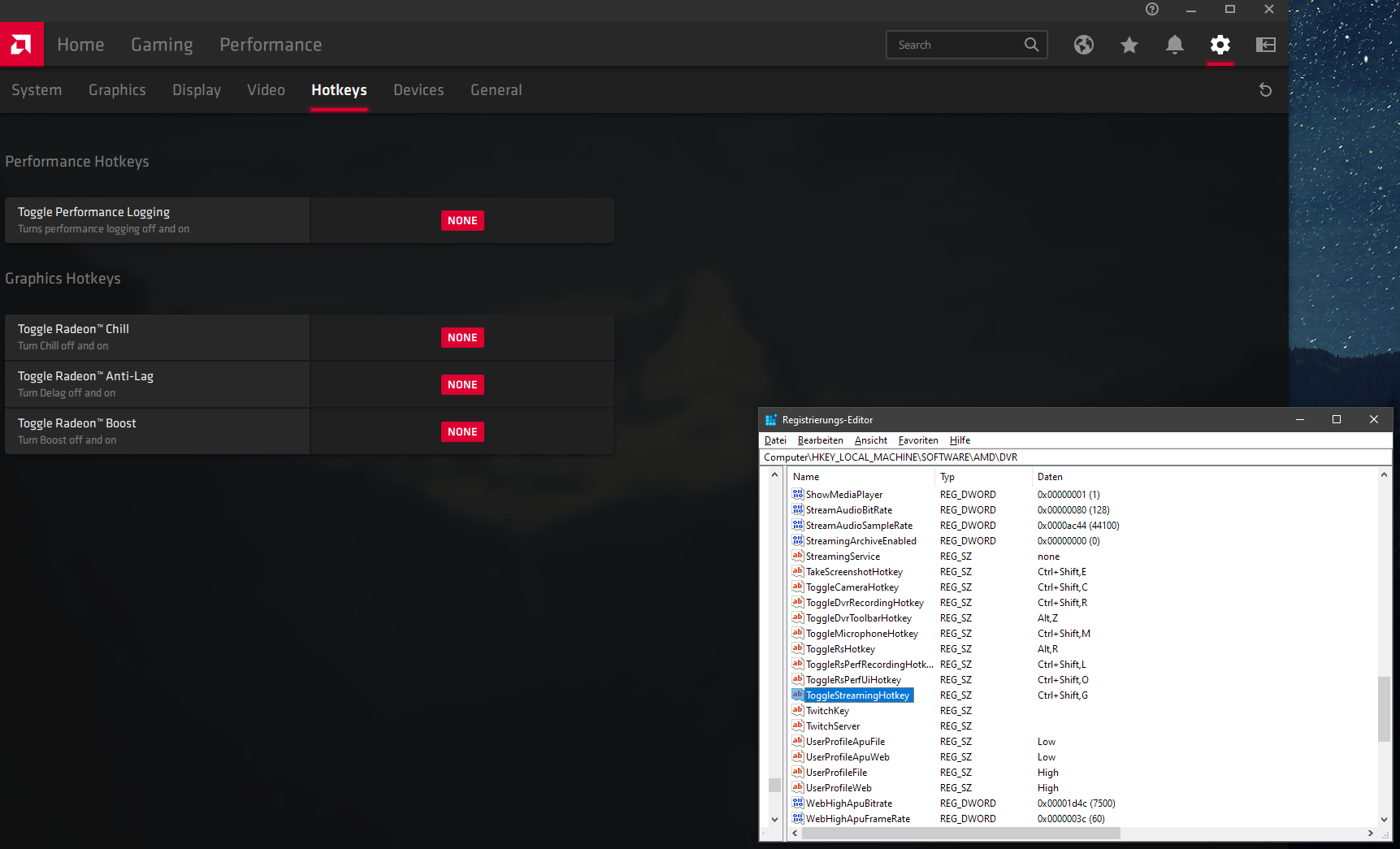Select the ToggleDvrRecordingHotkey entry
The height and width of the screenshot is (849, 1400).
point(865,603)
